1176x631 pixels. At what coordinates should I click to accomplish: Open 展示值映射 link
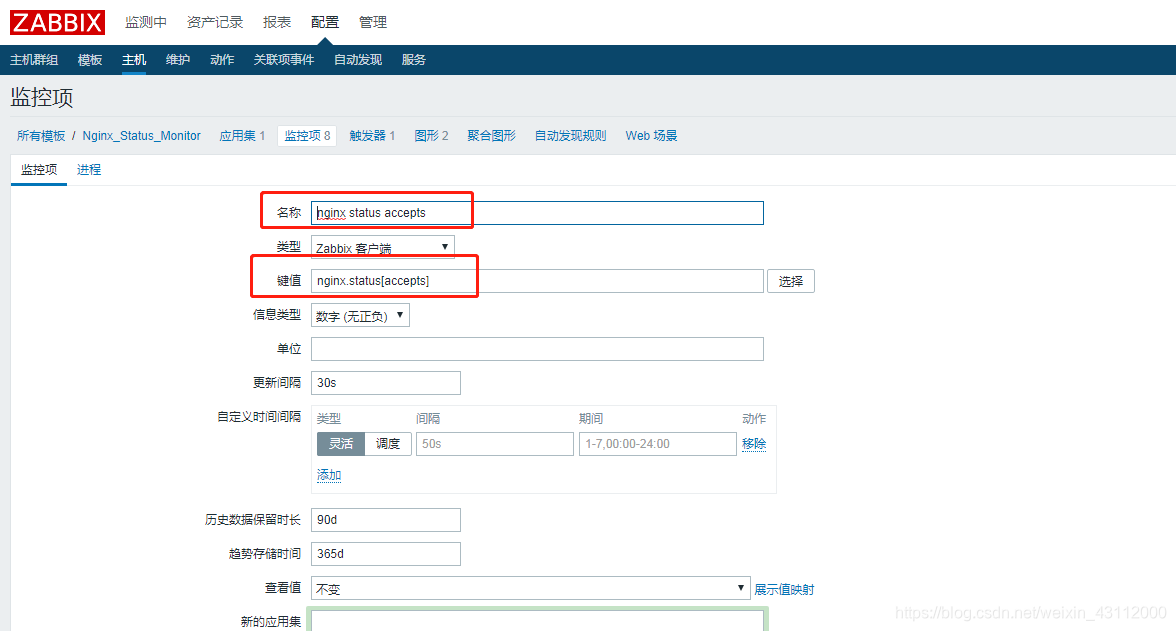pyautogui.click(x=784, y=589)
